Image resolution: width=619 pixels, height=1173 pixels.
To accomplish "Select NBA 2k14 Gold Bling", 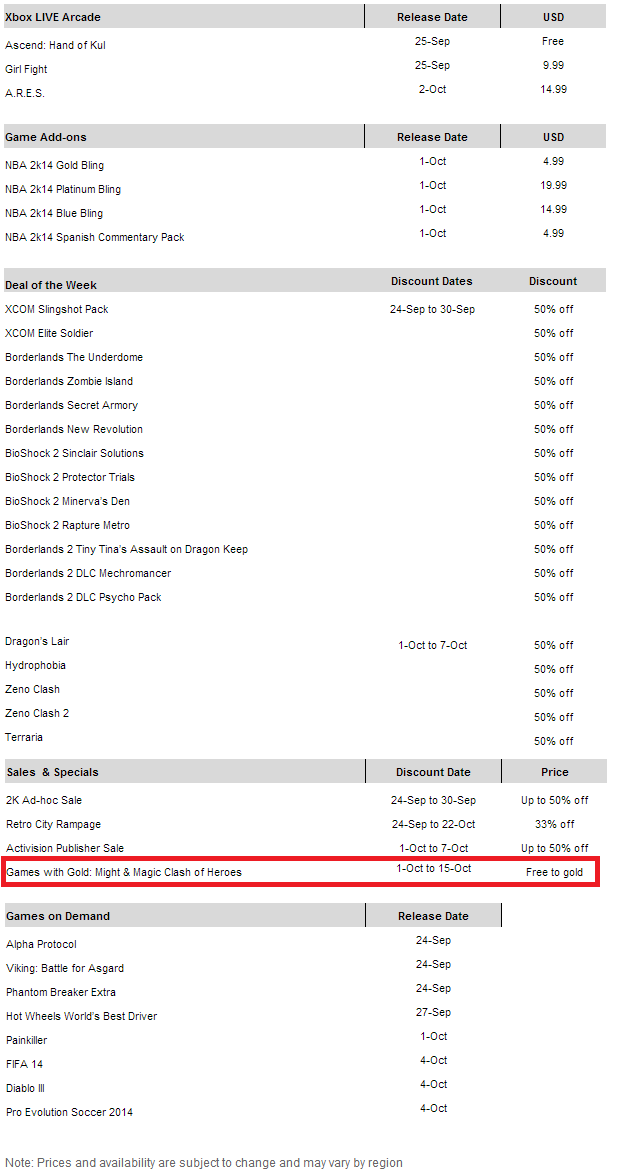I will click(54, 165).
